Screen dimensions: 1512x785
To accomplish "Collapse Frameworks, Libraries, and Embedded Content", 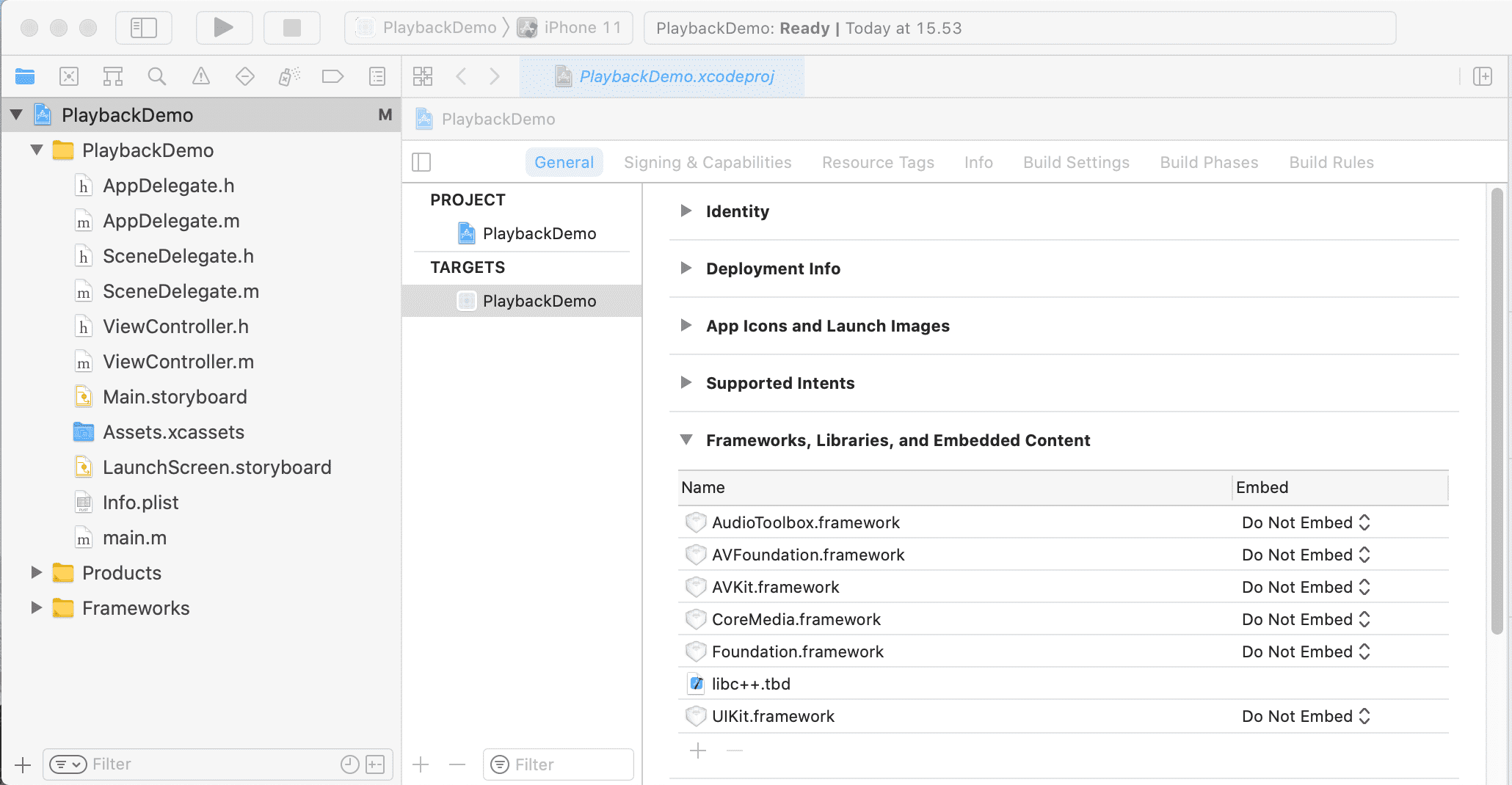I will pos(686,440).
